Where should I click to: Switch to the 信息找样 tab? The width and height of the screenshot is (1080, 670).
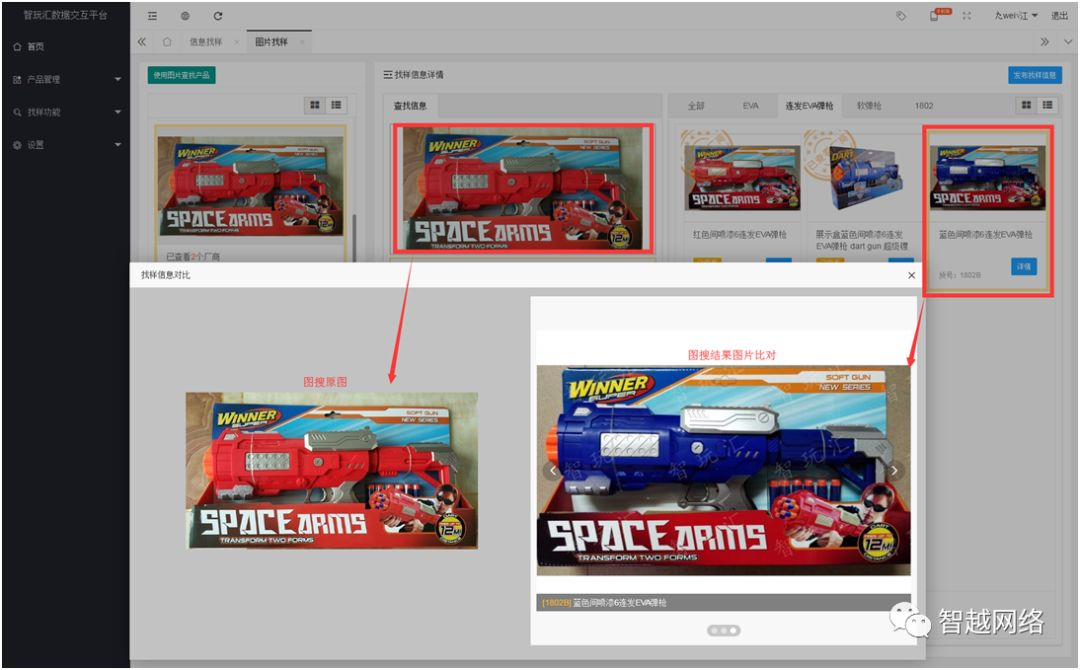click(205, 42)
